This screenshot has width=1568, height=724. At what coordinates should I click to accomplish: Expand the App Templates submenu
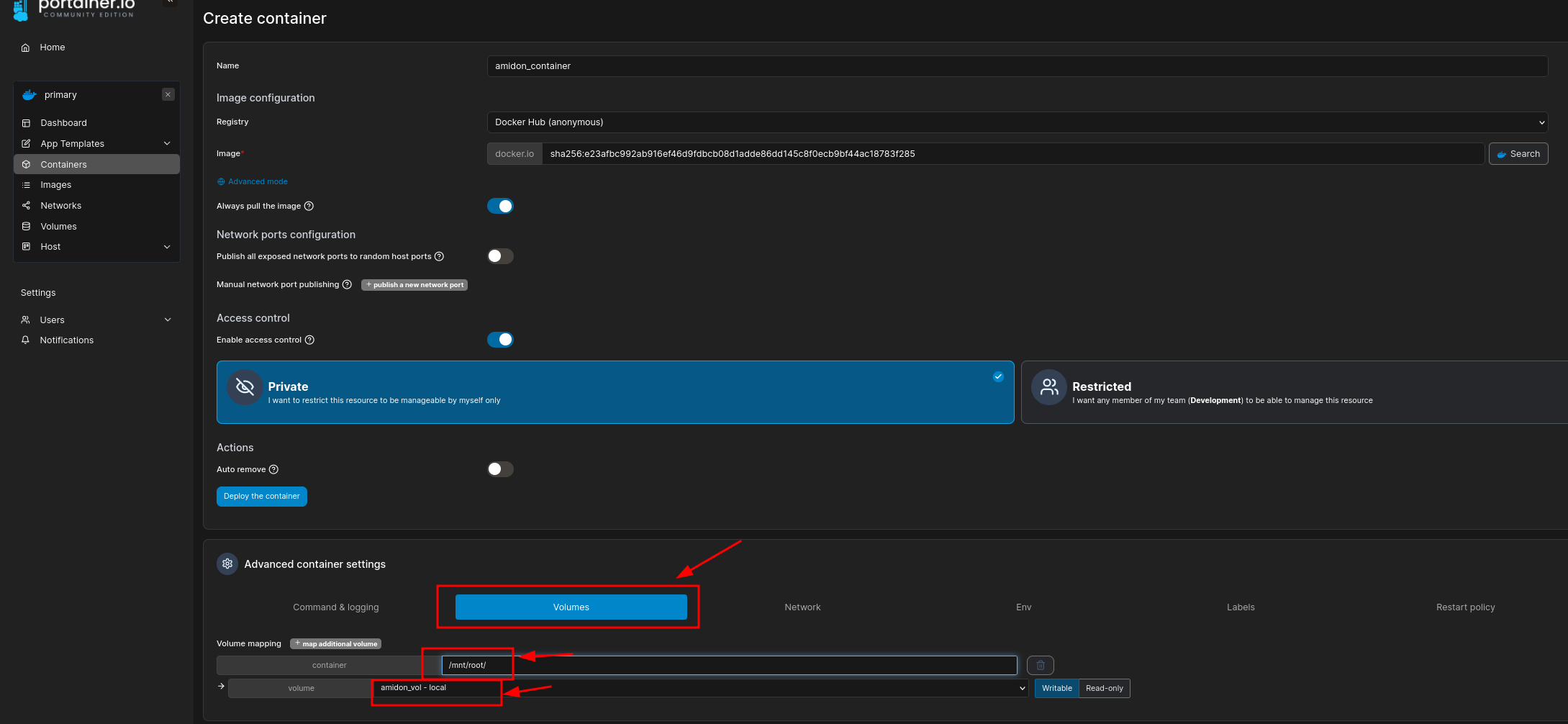(x=167, y=143)
